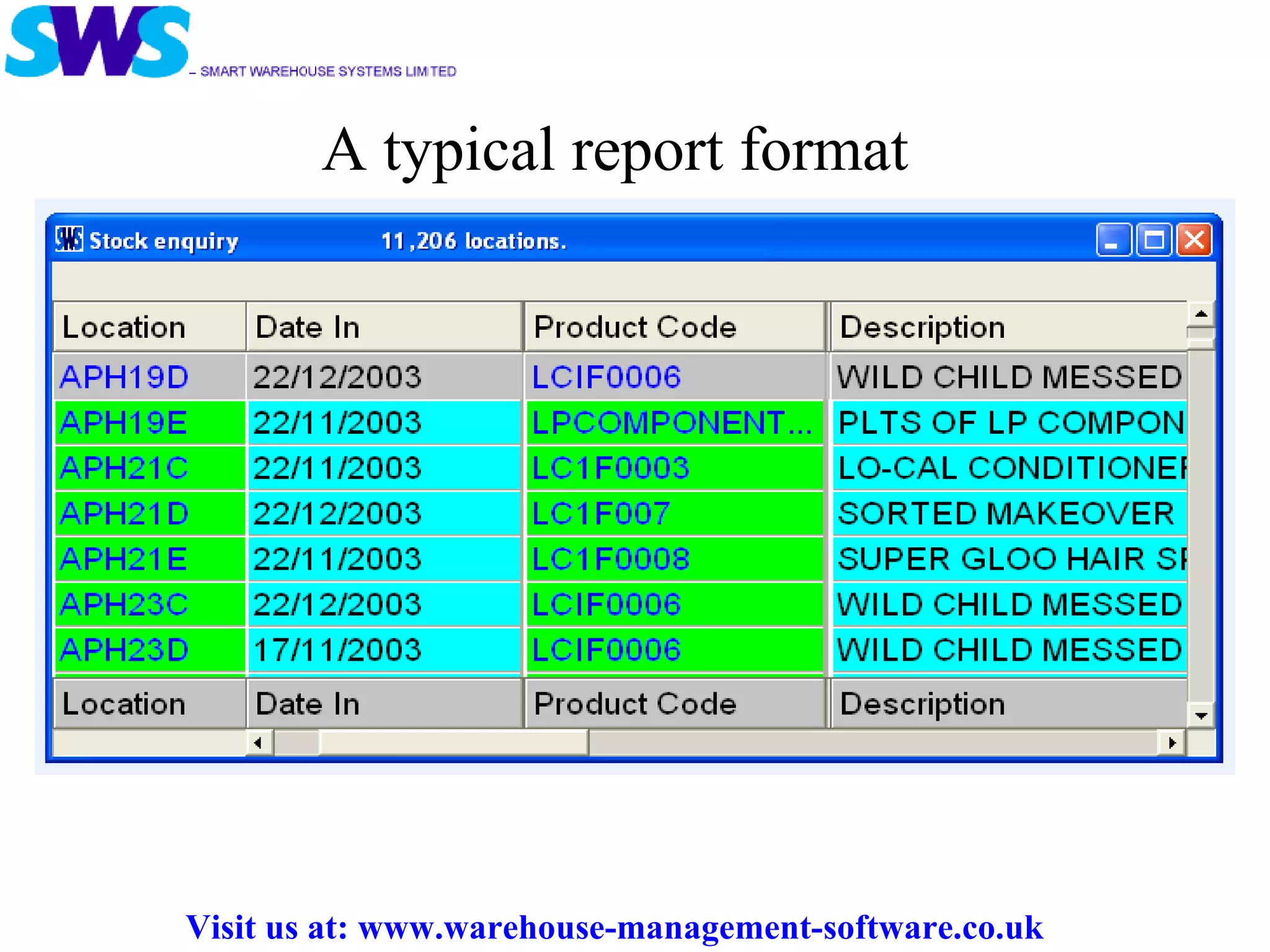The image size is (1270, 952).
Task: Click description SORTED MAKEOVER
Action: [x=1009, y=513]
